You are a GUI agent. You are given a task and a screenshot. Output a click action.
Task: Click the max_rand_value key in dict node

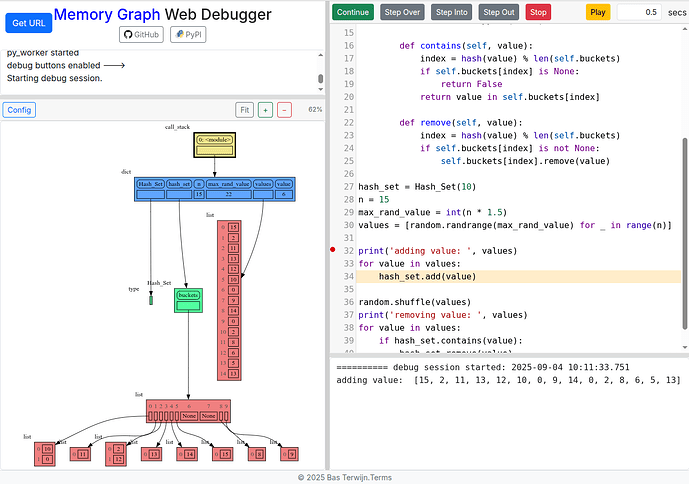(x=228, y=184)
